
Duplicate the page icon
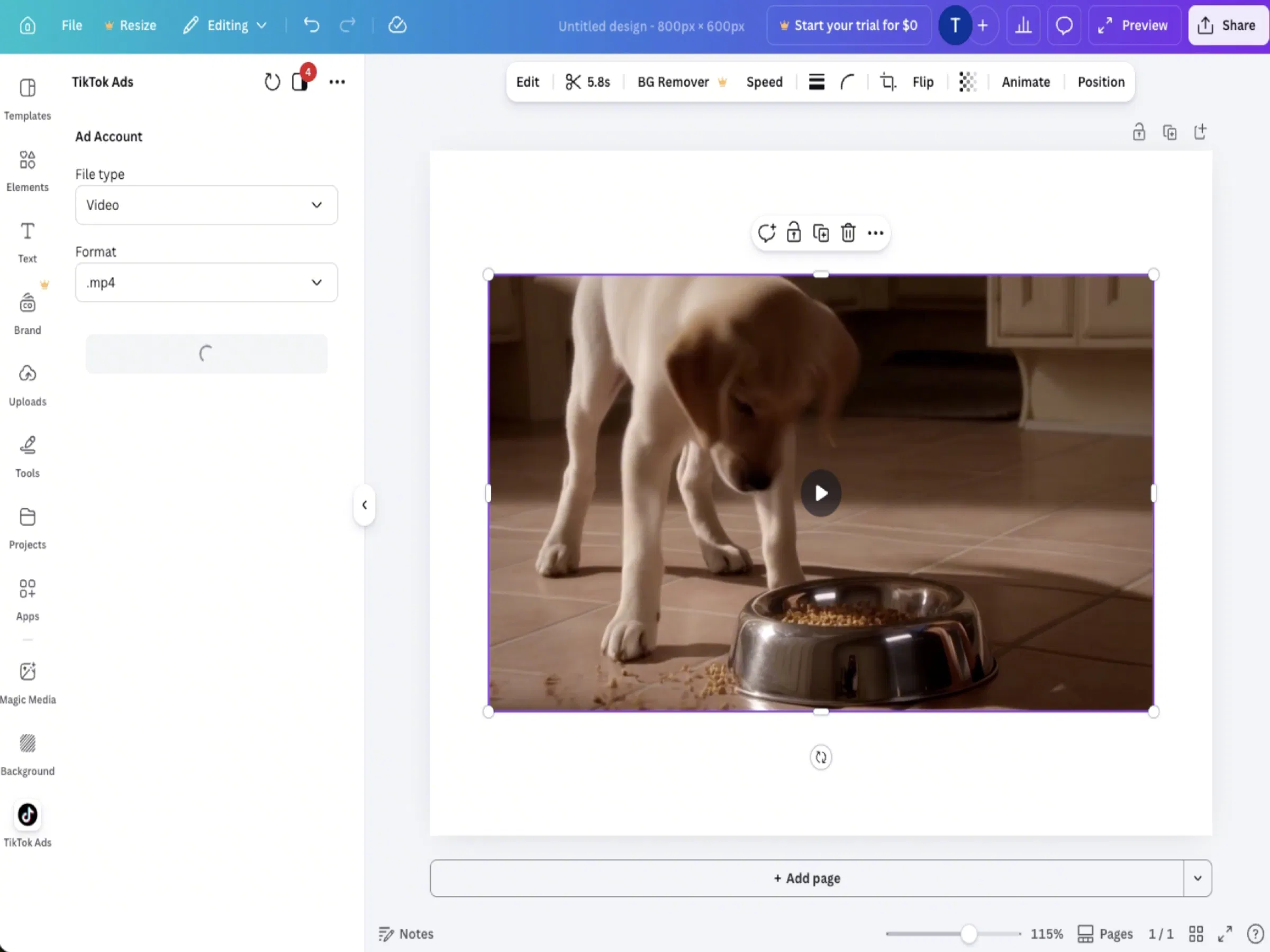click(1169, 132)
